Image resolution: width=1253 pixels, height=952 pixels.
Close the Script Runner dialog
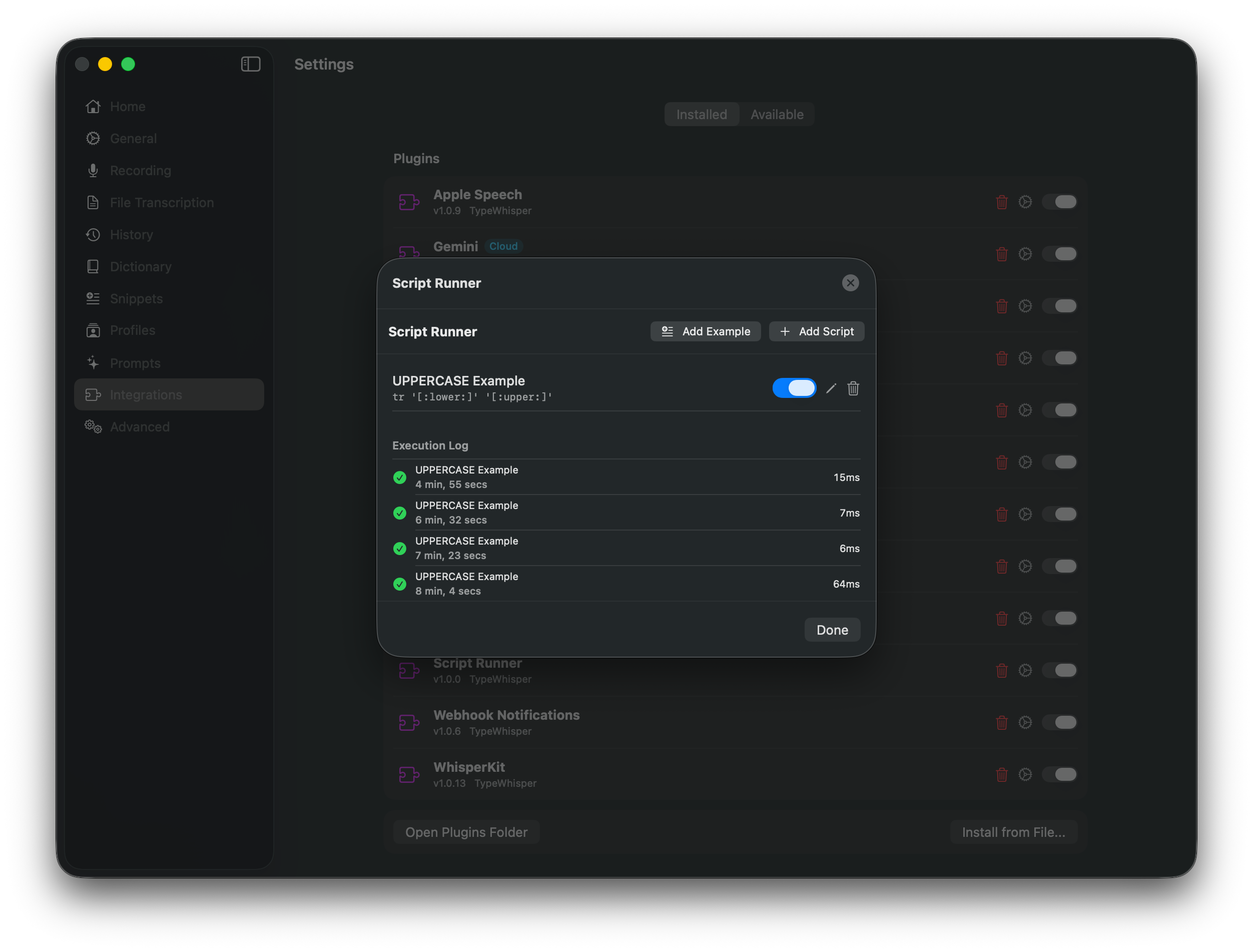(851, 283)
